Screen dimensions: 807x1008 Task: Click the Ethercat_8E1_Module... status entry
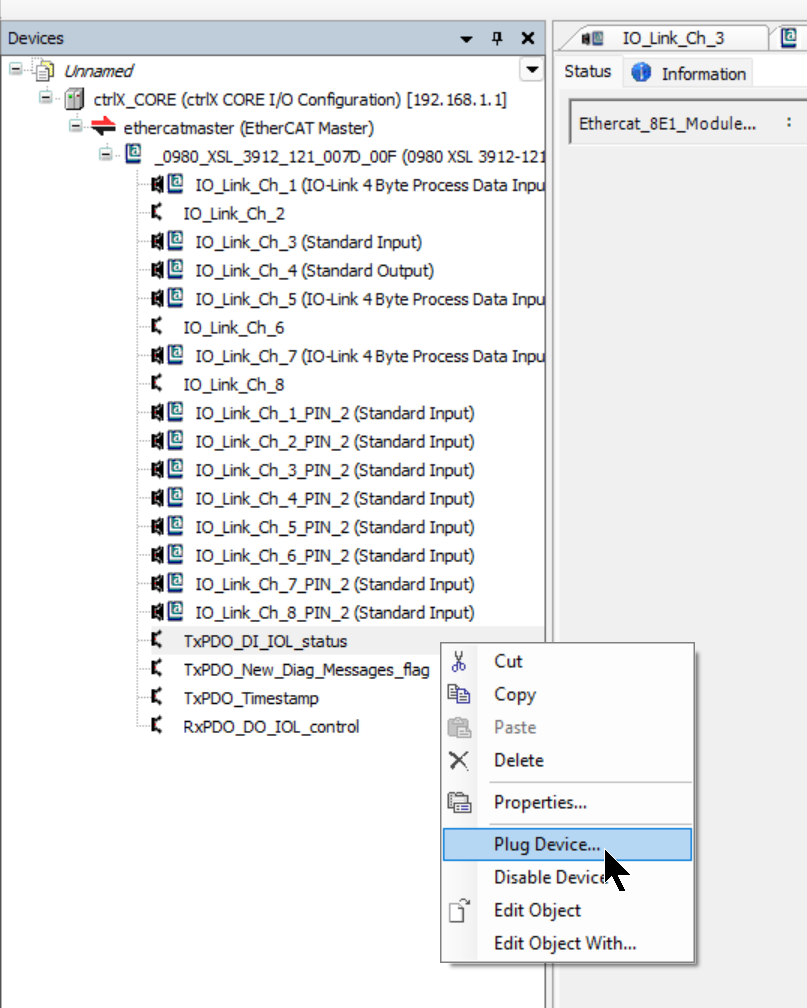point(667,123)
